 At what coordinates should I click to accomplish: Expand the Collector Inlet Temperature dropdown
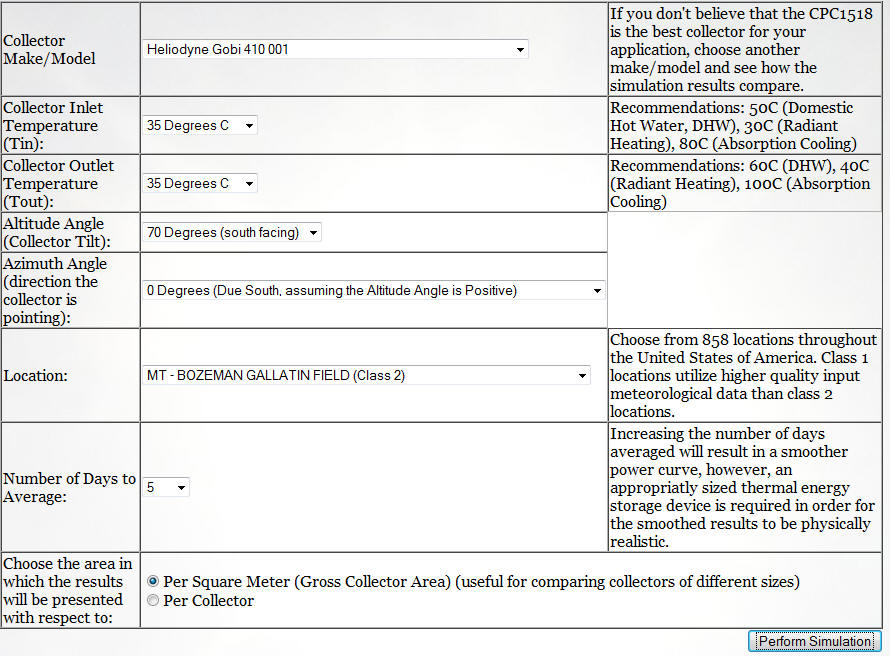pos(200,125)
